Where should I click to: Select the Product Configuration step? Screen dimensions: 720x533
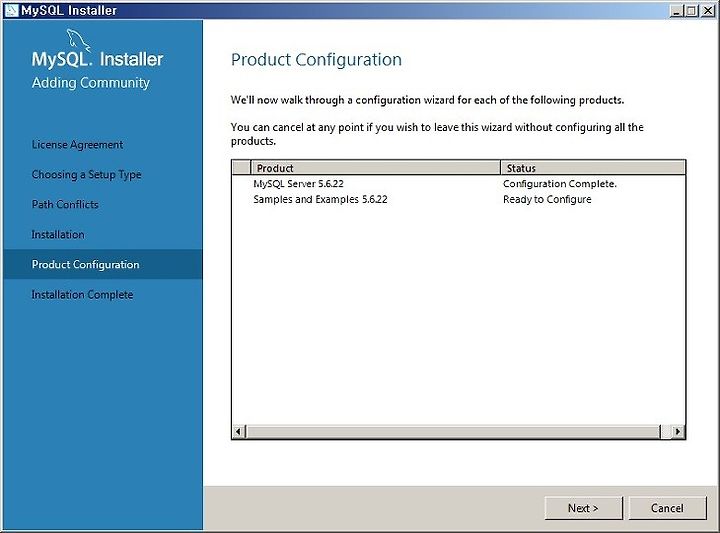tap(103, 264)
